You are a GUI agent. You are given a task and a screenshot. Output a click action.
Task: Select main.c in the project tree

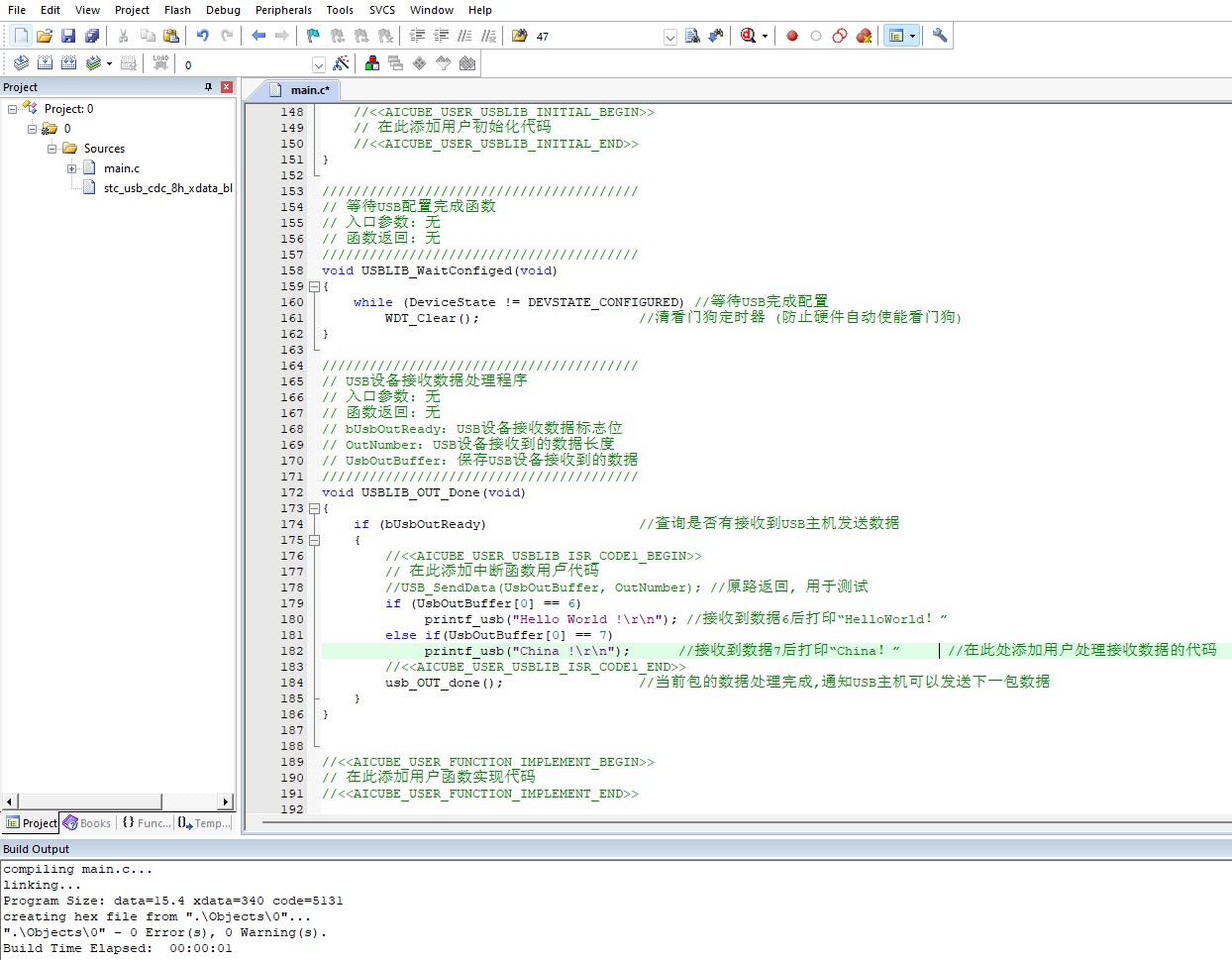(122, 168)
